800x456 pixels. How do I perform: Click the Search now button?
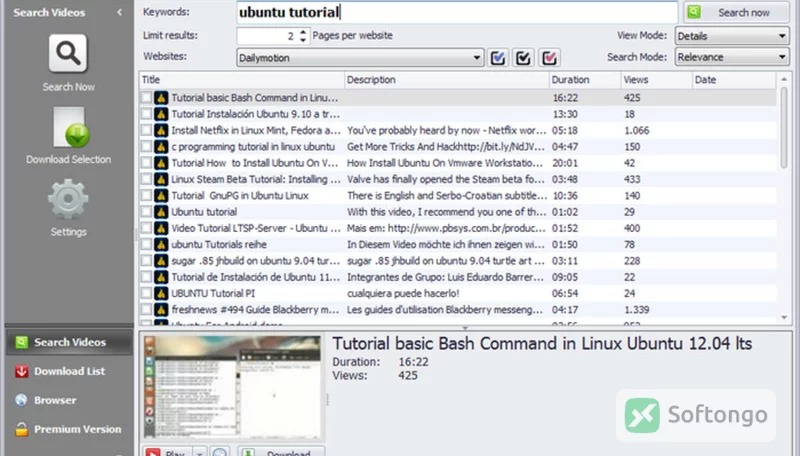click(x=736, y=12)
